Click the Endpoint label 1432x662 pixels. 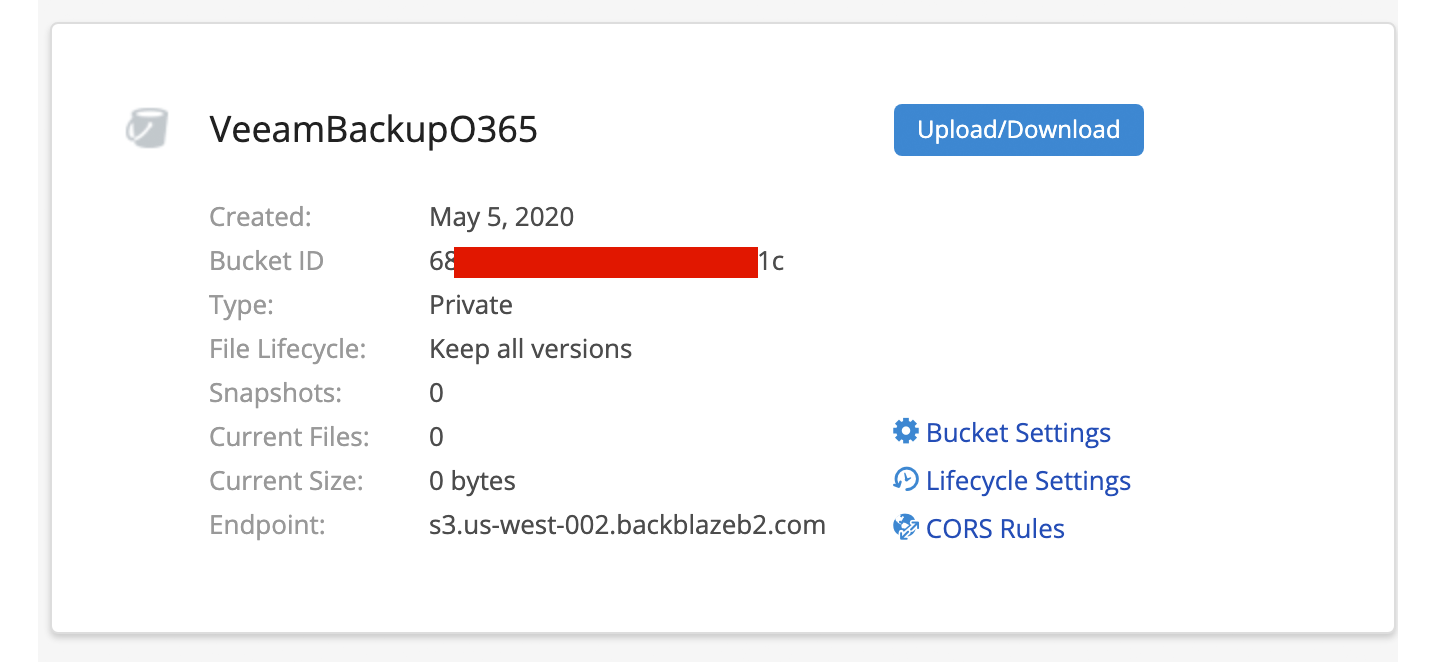click(268, 525)
